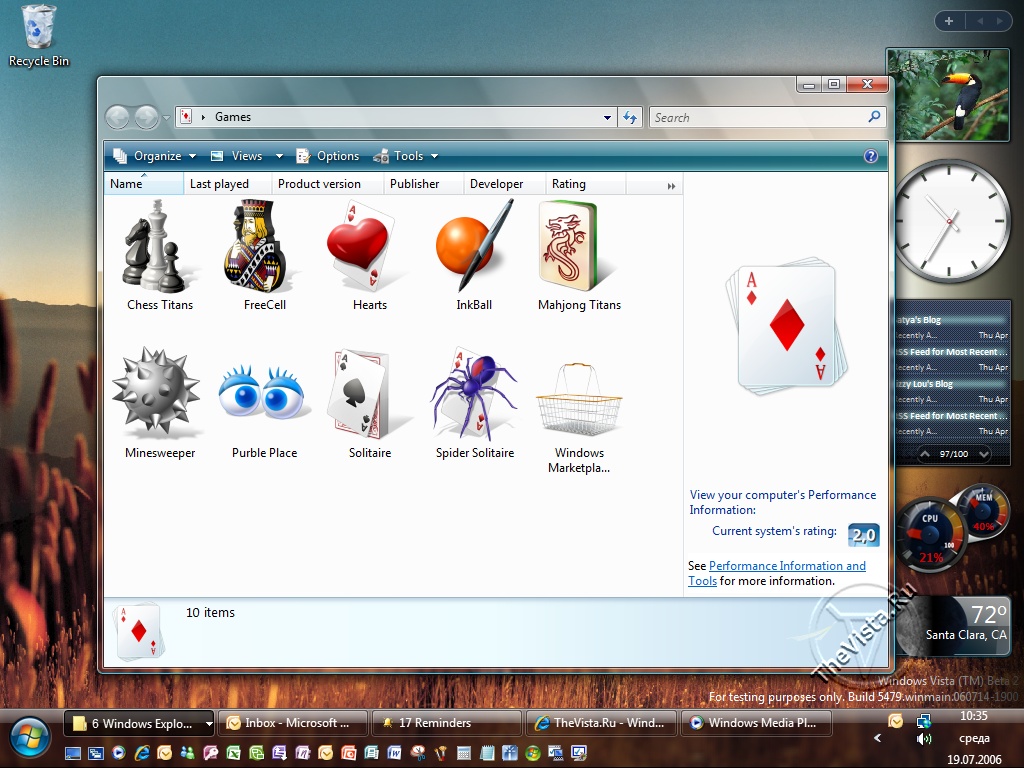The width and height of the screenshot is (1024, 768).
Task: Select the FreeCell game icon
Action: coord(255,246)
